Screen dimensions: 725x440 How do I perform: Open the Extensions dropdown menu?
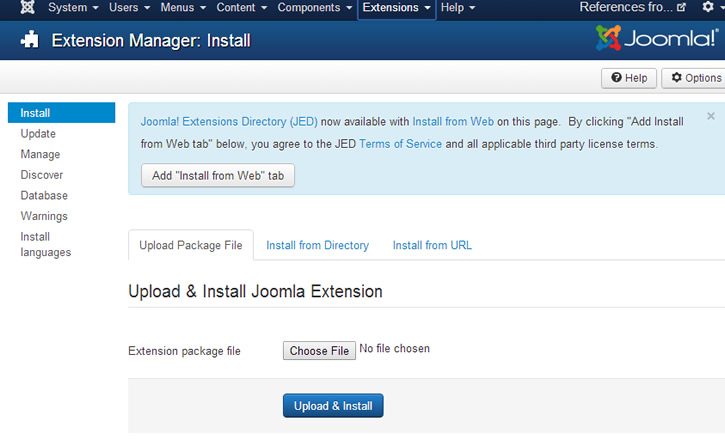397,8
